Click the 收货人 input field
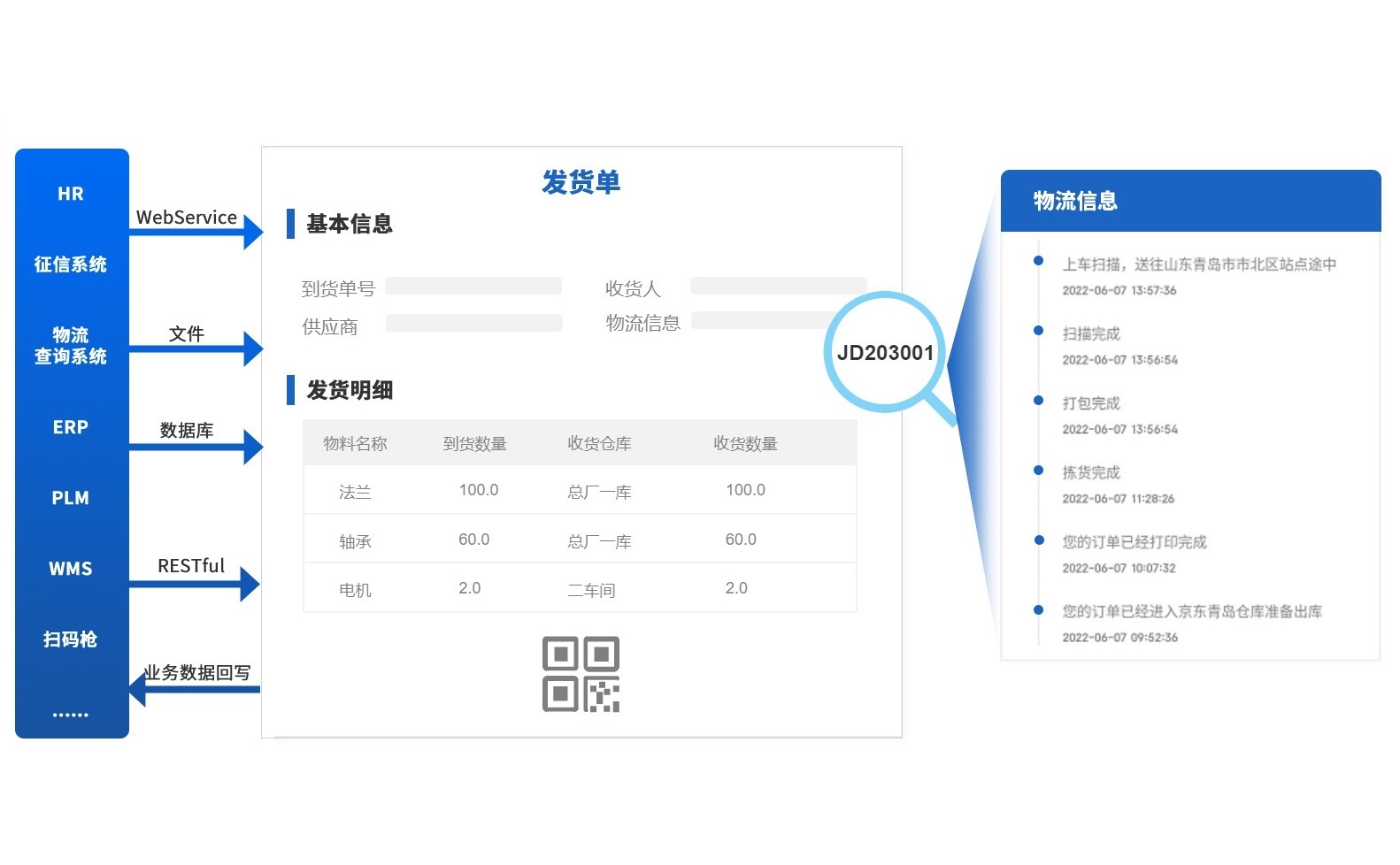This screenshot has height=865, width=1400. [777, 286]
